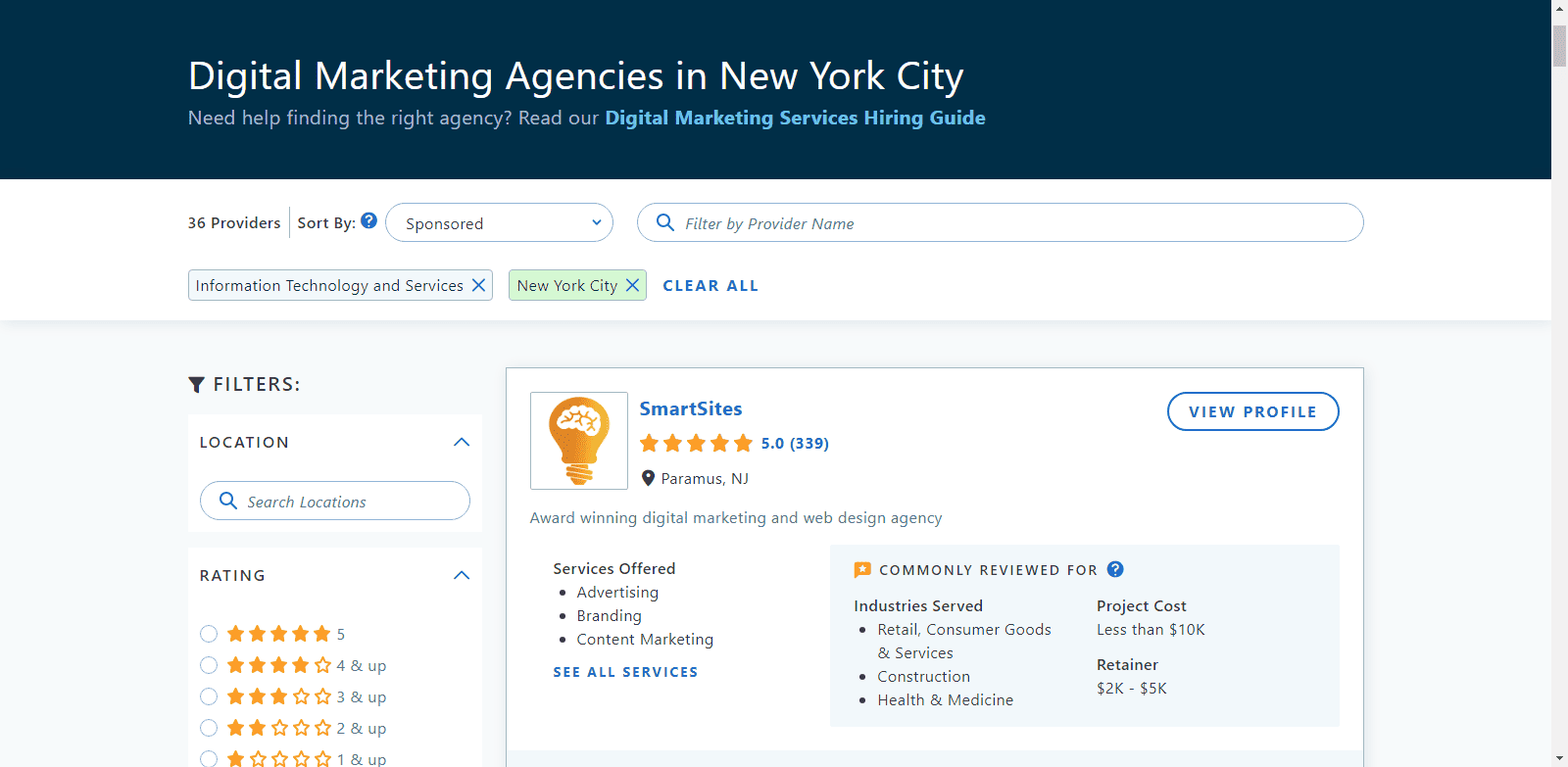Click See All Services link

tap(625, 672)
